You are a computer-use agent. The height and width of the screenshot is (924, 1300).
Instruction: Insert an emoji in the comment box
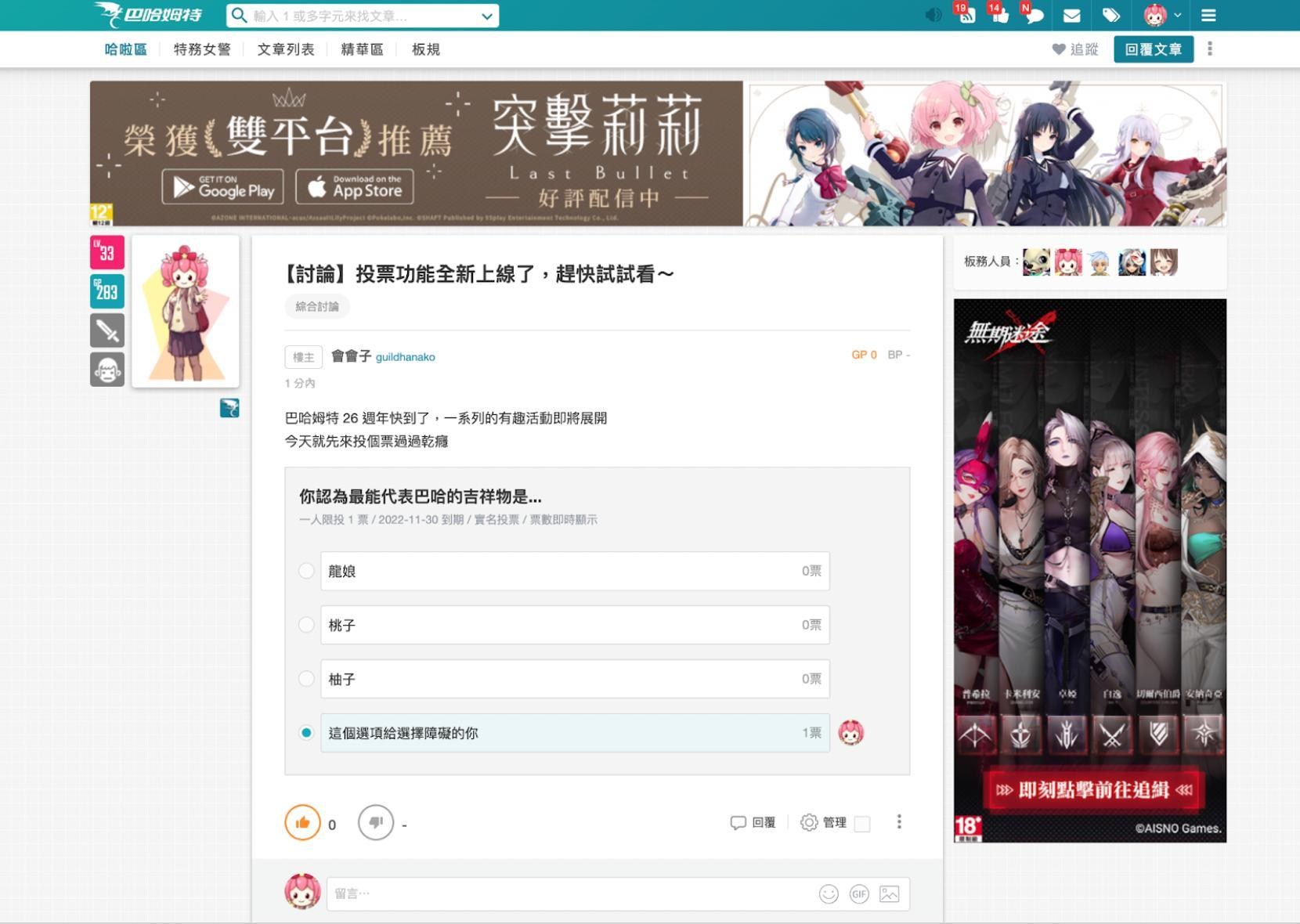point(829,893)
